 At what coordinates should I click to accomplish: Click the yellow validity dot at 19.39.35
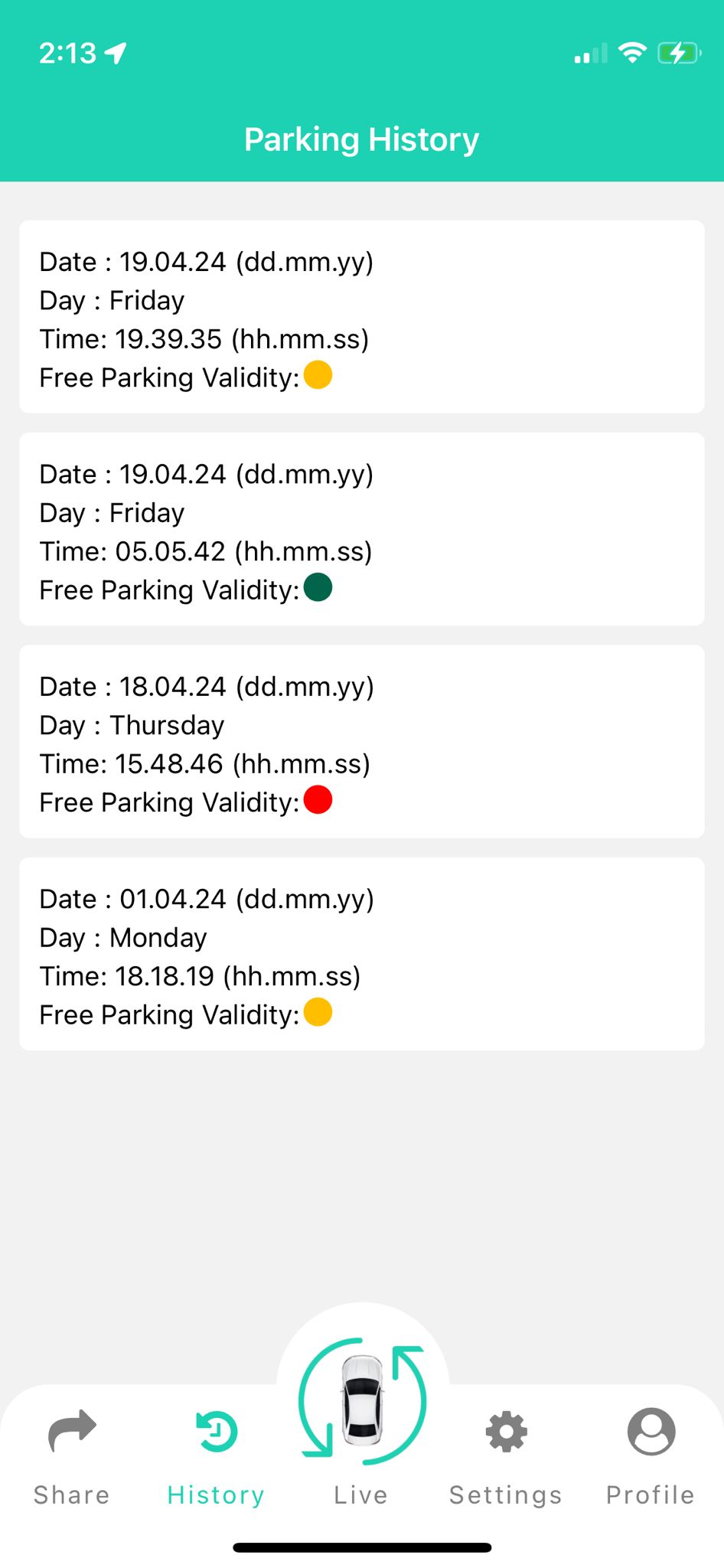(x=318, y=375)
